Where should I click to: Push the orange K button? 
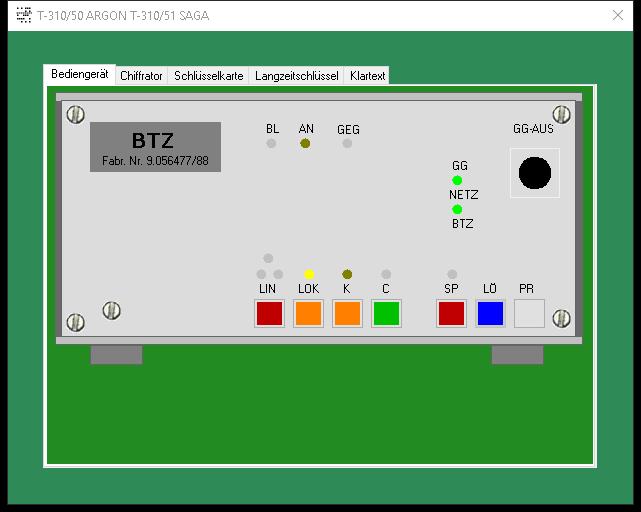[347, 313]
